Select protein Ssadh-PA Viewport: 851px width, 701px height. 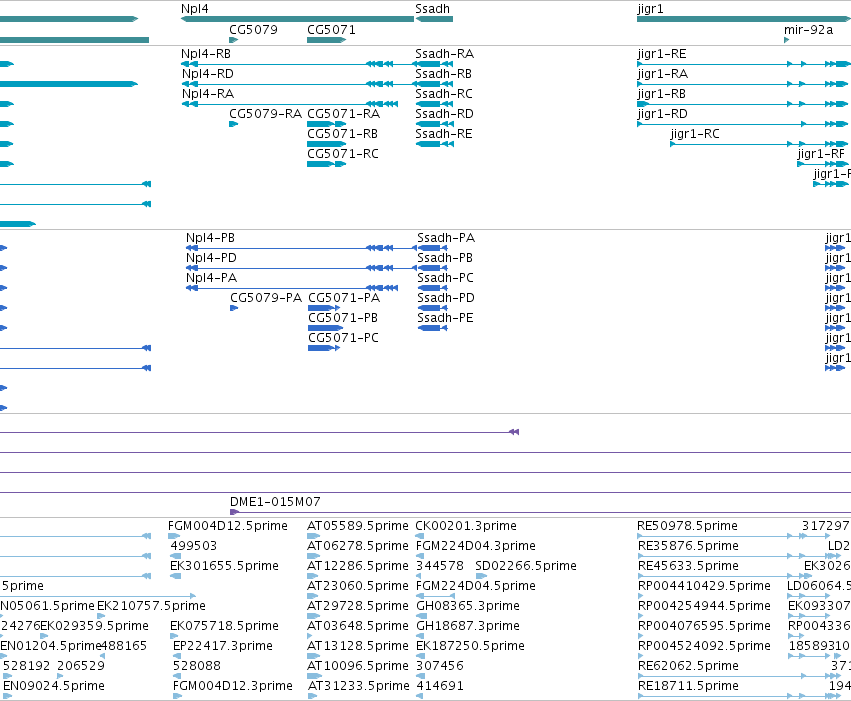coord(446,238)
